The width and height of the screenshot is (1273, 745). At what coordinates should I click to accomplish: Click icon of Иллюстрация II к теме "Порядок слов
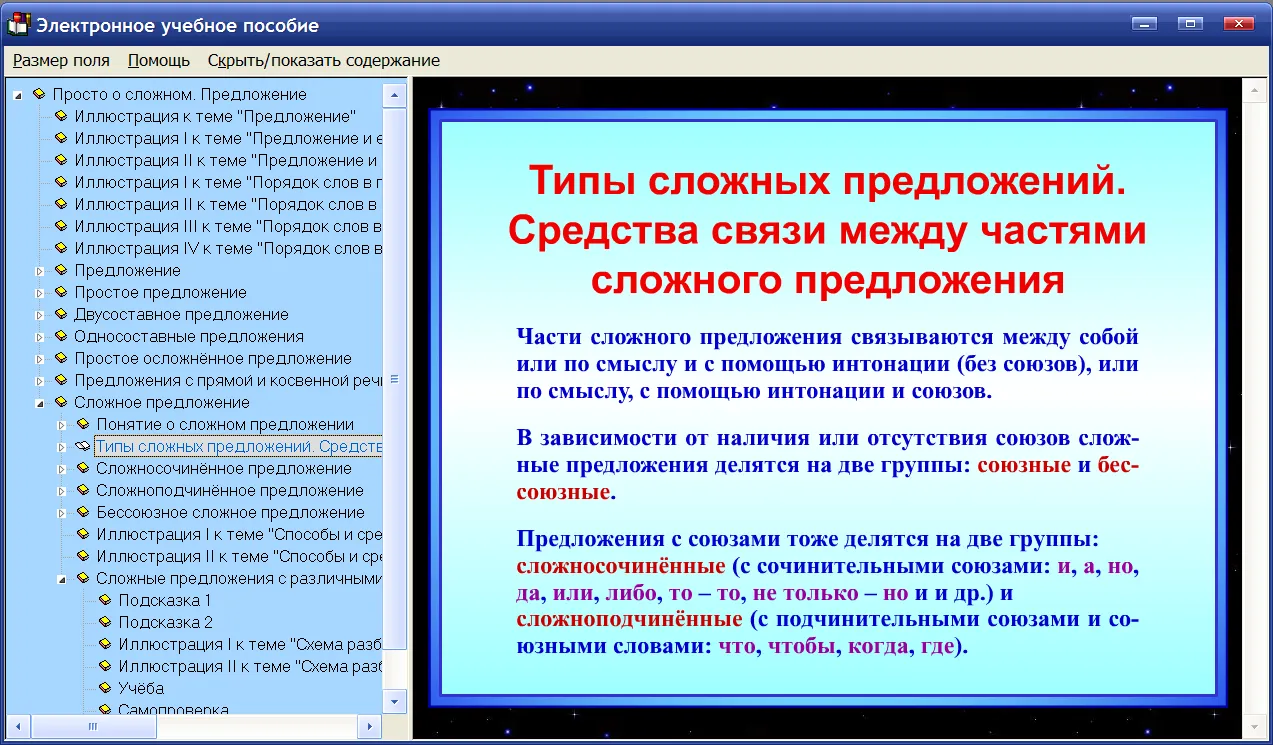(x=61, y=204)
